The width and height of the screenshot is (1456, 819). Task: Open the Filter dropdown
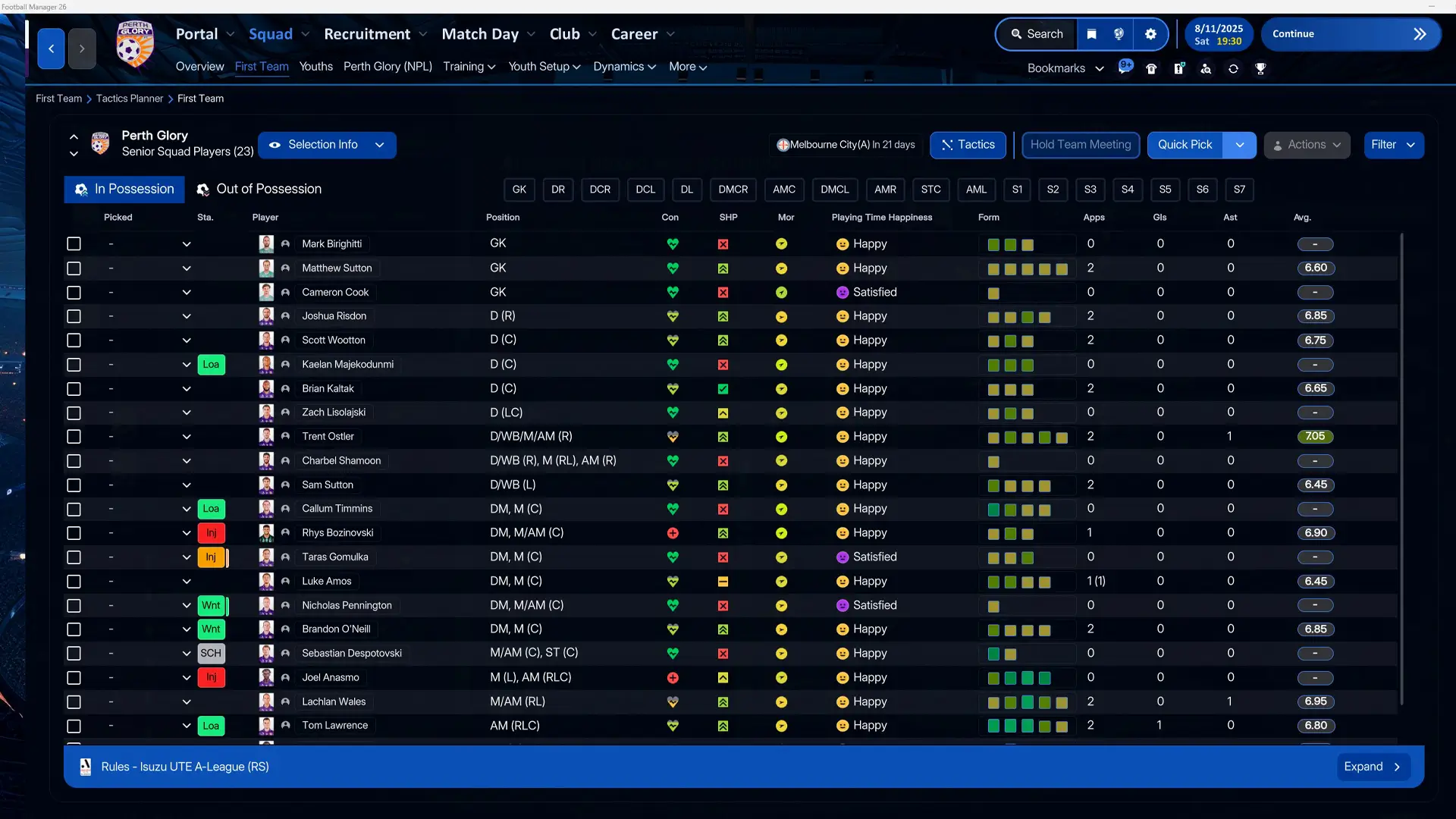tap(1394, 145)
